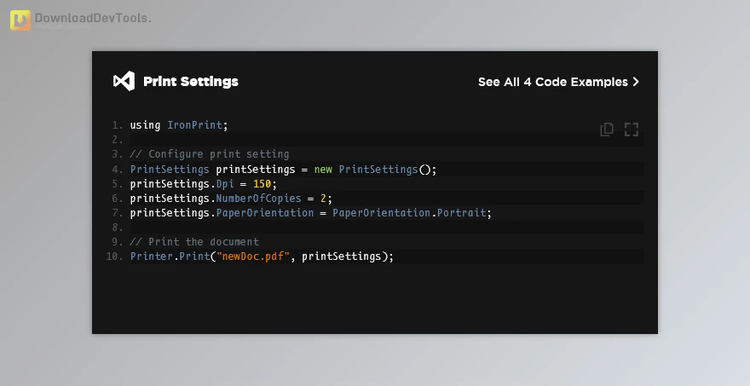Click the Print Settings heading

(x=191, y=82)
